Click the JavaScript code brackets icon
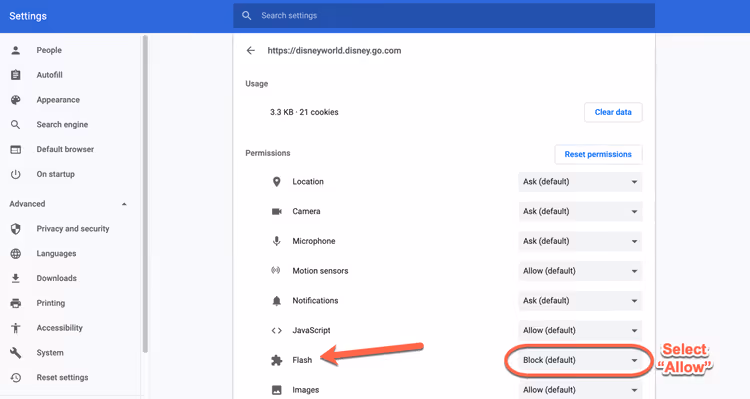The height and width of the screenshot is (399, 750). point(276,331)
